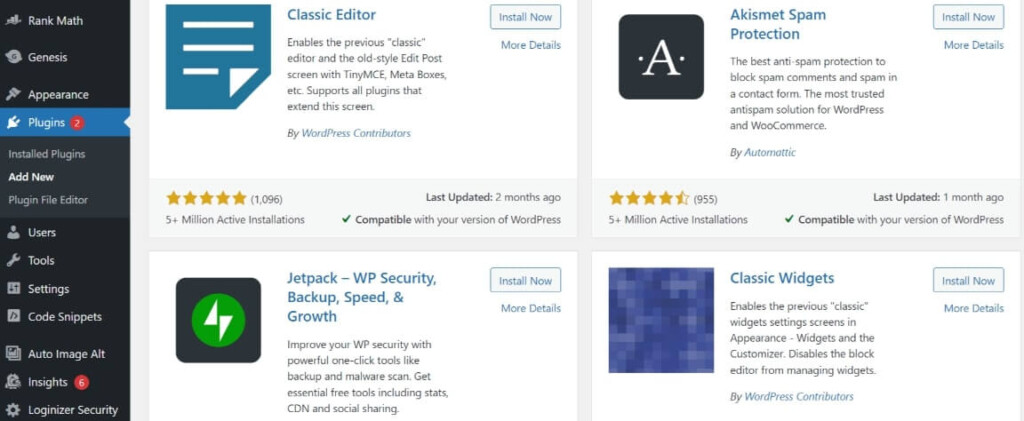Install the Akismet Spam Protection plugin

(x=968, y=17)
